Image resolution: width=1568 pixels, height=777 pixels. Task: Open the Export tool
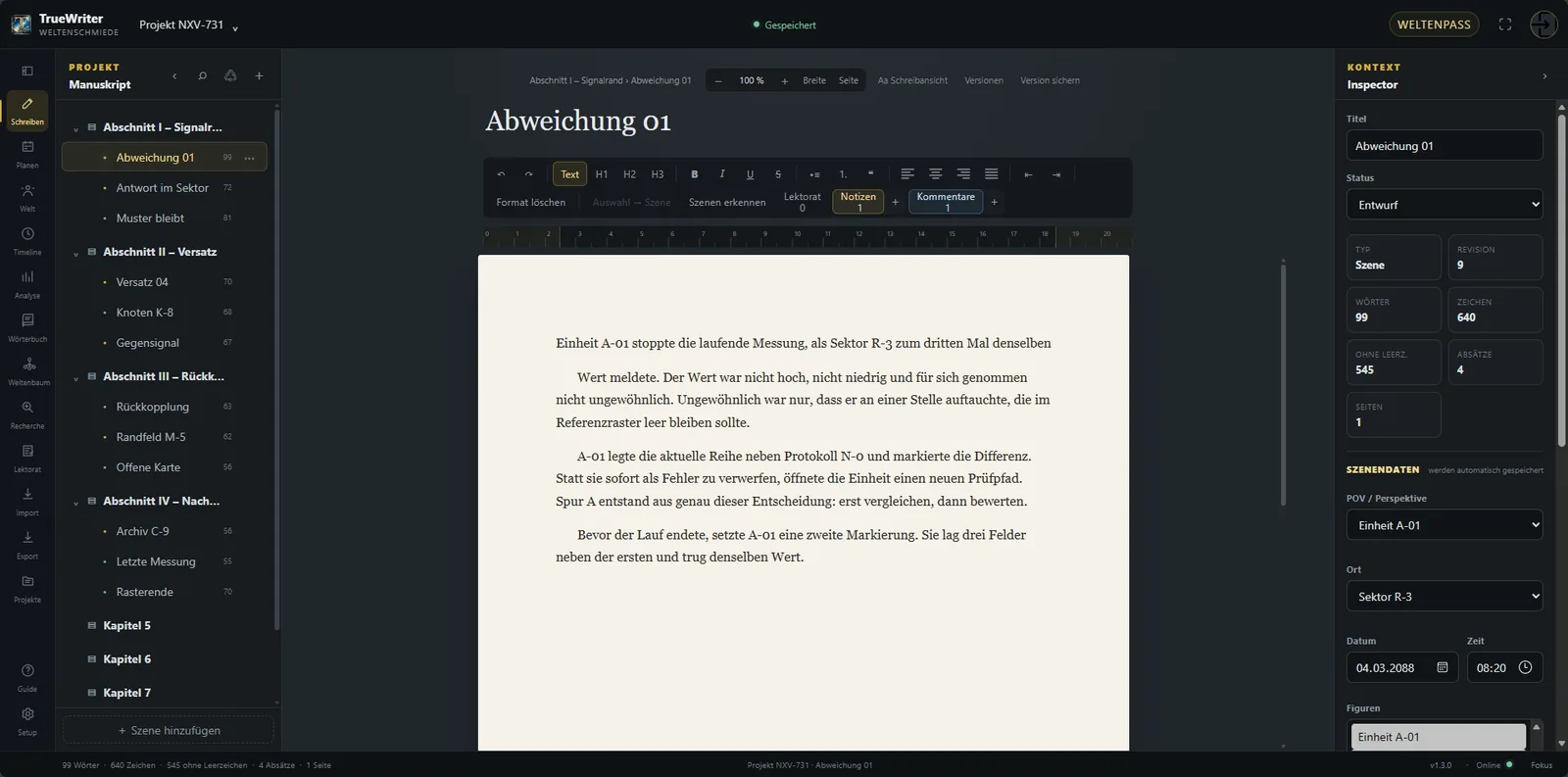coord(27,544)
